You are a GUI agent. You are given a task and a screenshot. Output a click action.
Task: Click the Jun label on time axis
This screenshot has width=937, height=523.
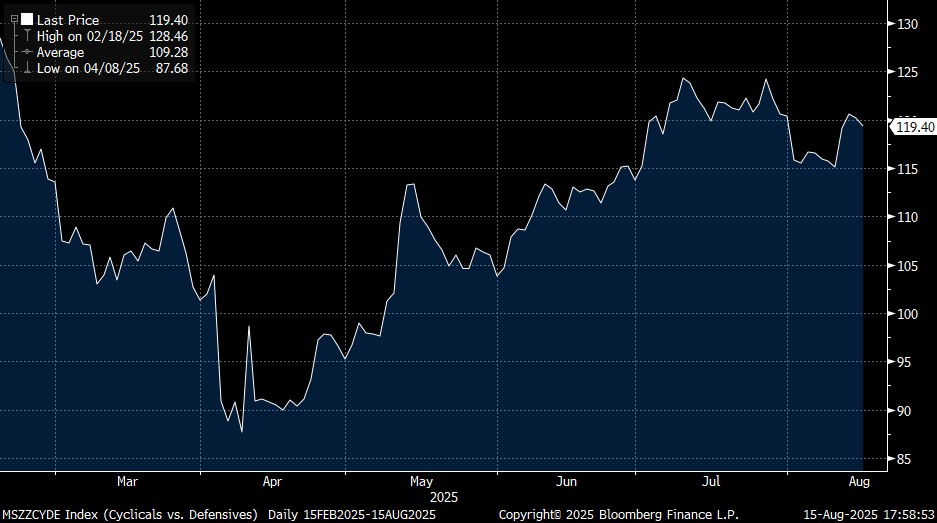[566, 482]
